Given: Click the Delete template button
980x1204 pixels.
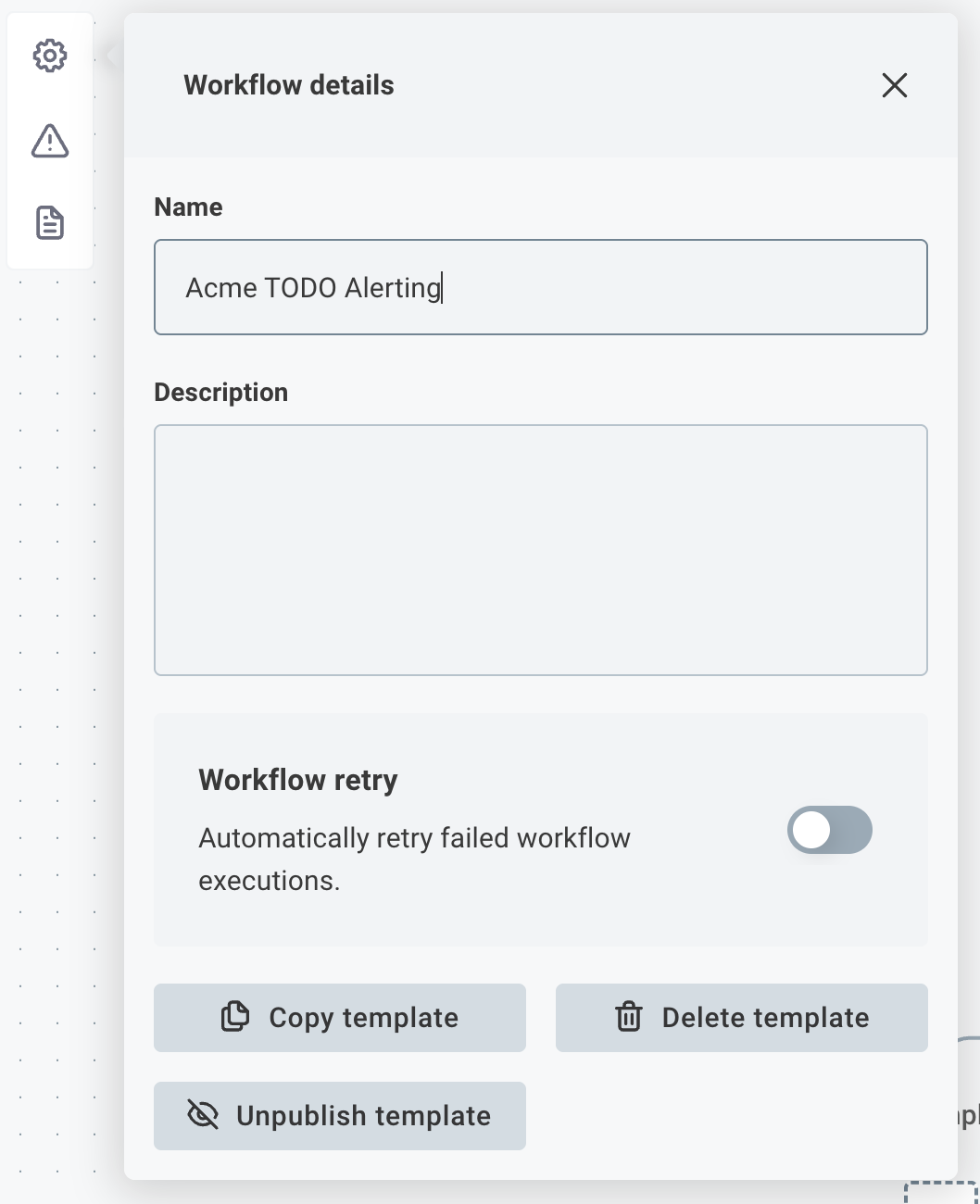Looking at the screenshot, I should (741, 1017).
